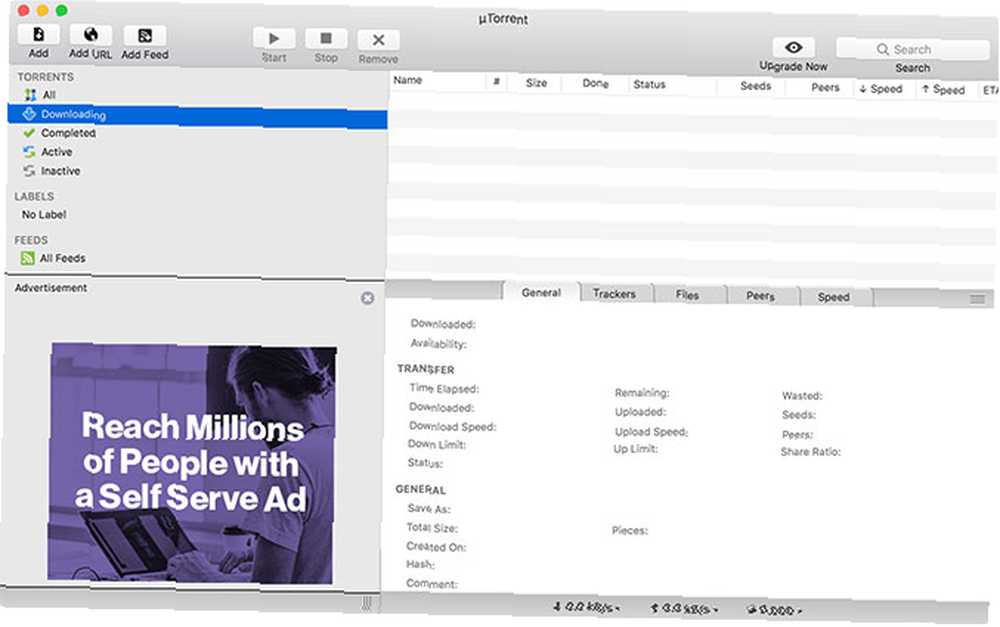Sort by # column header

click(x=496, y=82)
